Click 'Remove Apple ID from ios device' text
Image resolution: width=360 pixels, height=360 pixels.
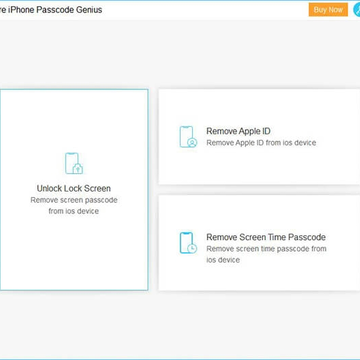[261, 143]
